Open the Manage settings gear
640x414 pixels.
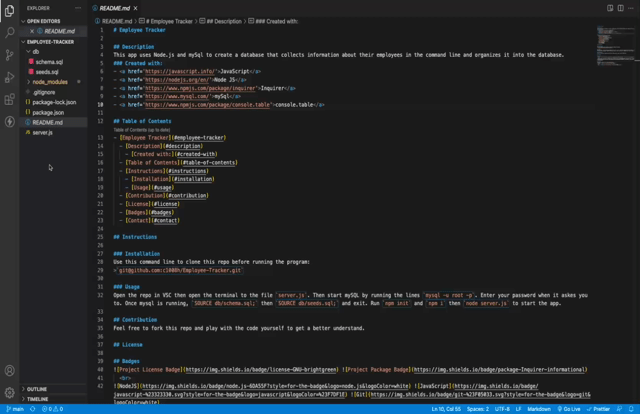pos(9,393)
